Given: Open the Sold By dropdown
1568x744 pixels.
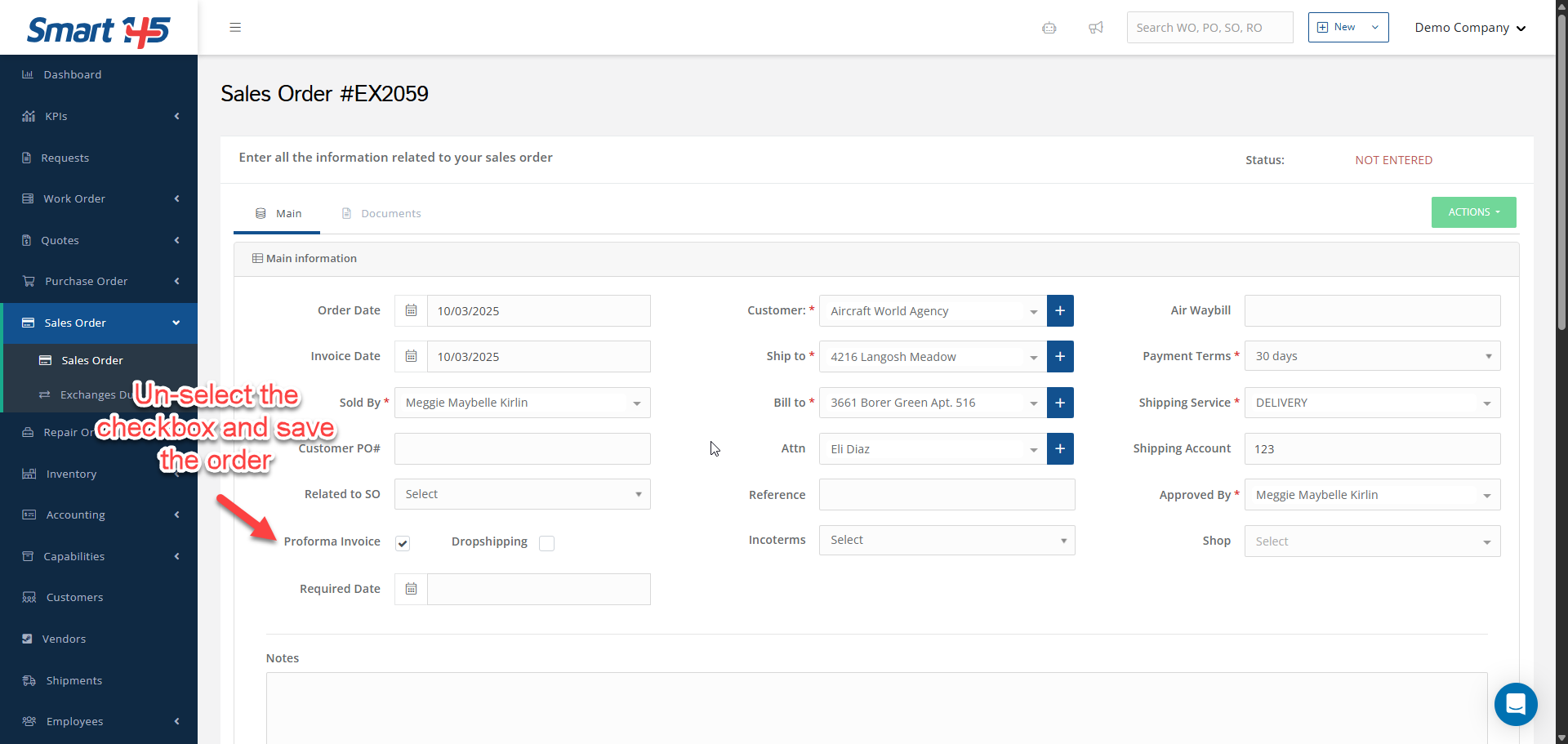Looking at the screenshot, I should [x=522, y=403].
